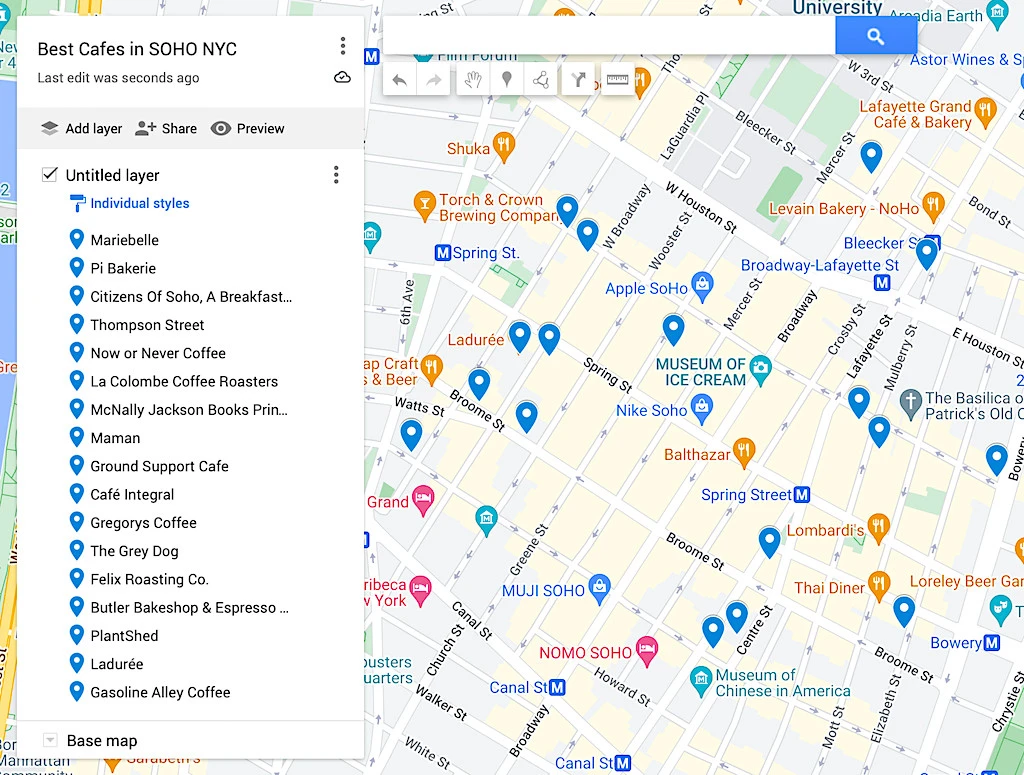This screenshot has height=775, width=1024.
Task: Click the pin icon beside Ladurée in list
Action: point(76,663)
